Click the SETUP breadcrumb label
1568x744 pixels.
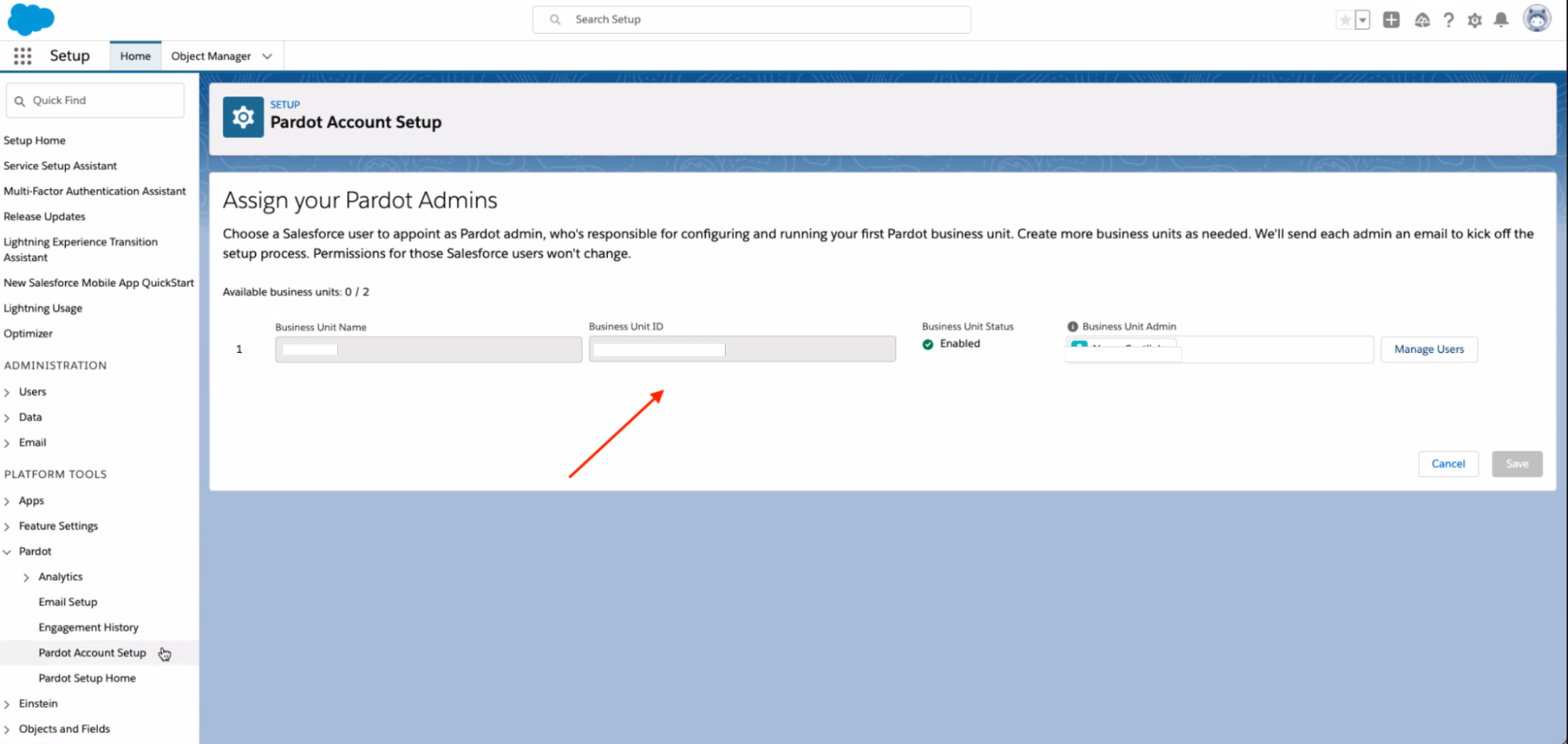coord(286,104)
